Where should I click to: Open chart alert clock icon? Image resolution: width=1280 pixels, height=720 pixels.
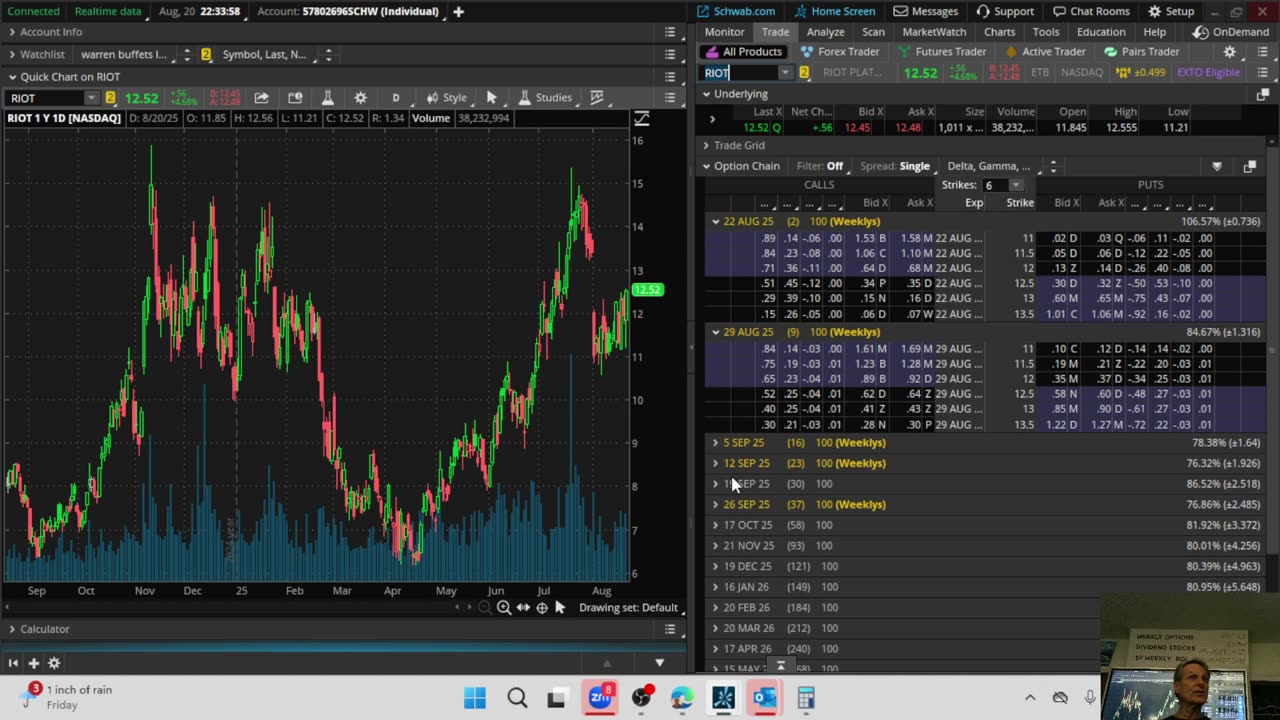coord(295,97)
